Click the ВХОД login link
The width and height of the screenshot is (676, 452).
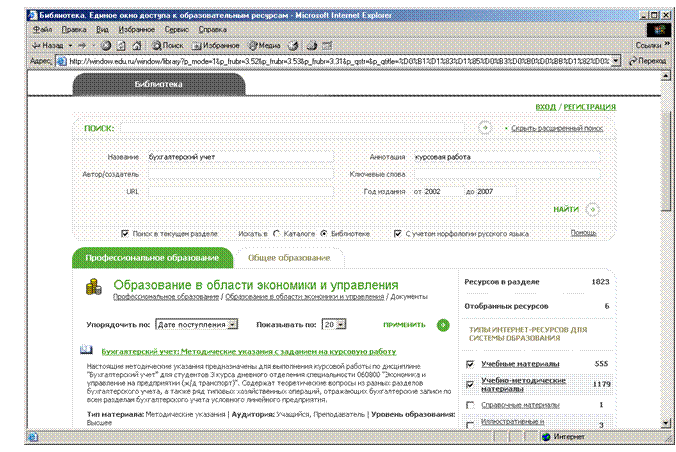pos(545,107)
